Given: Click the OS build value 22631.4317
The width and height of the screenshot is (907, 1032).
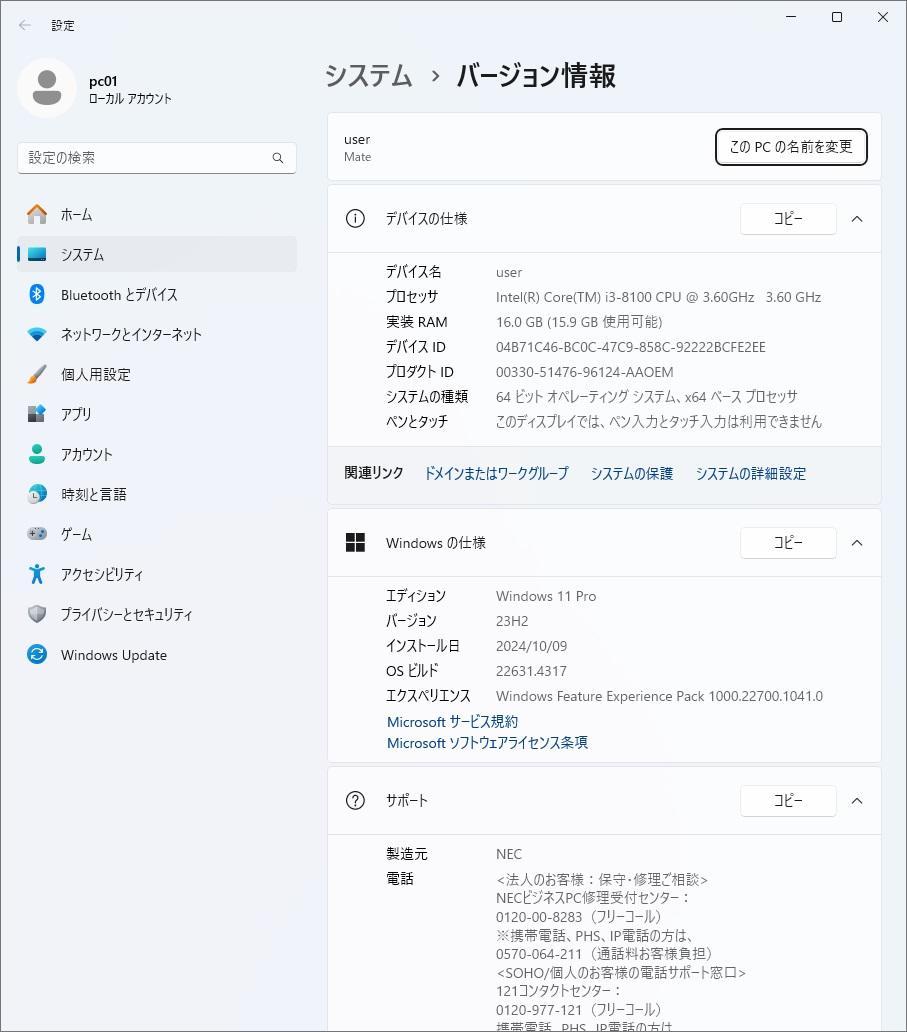Looking at the screenshot, I should [531, 671].
